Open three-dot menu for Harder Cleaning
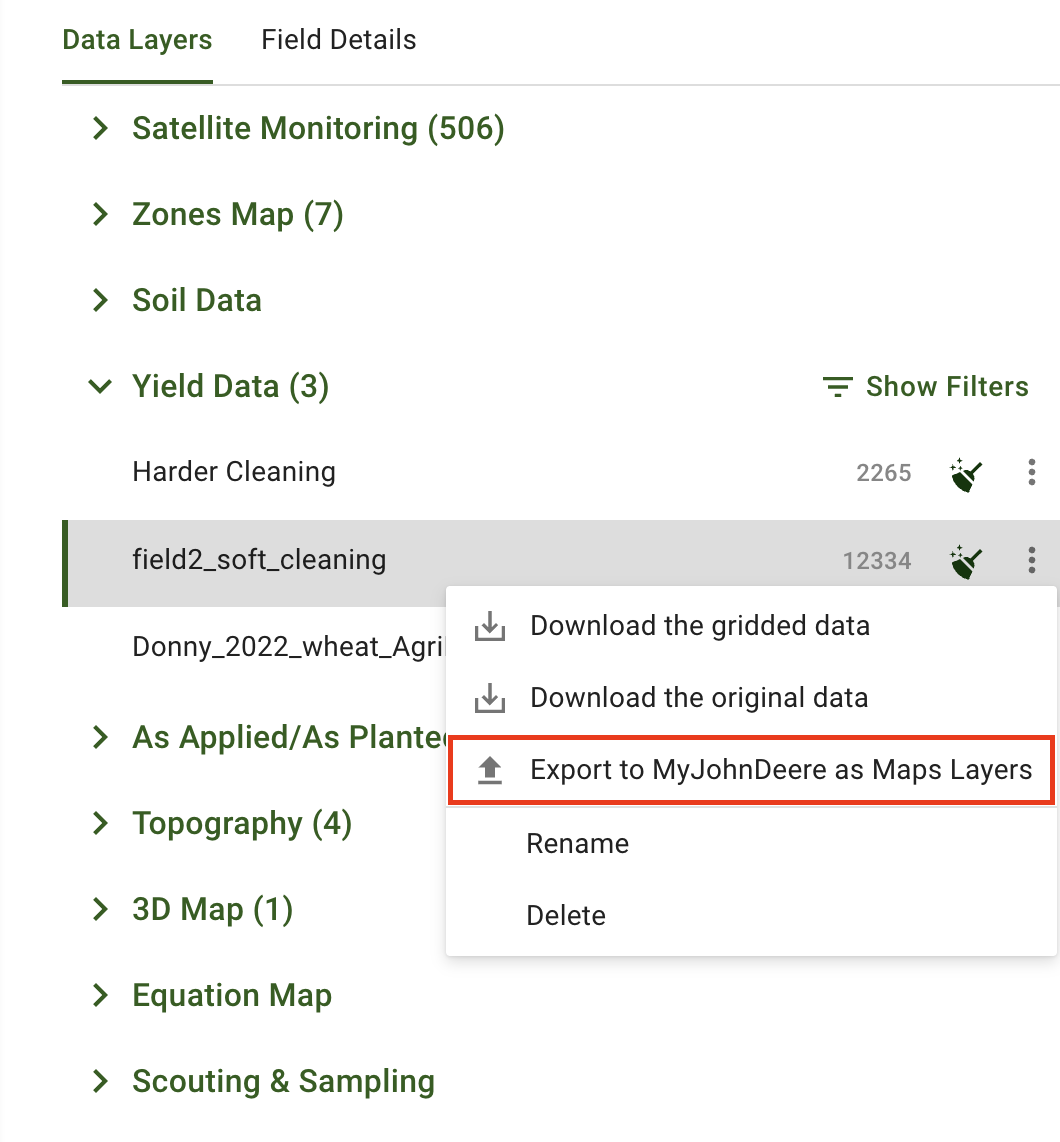Image resolution: width=1060 pixels, height=1142 pixels. (x=1031, y=473)
